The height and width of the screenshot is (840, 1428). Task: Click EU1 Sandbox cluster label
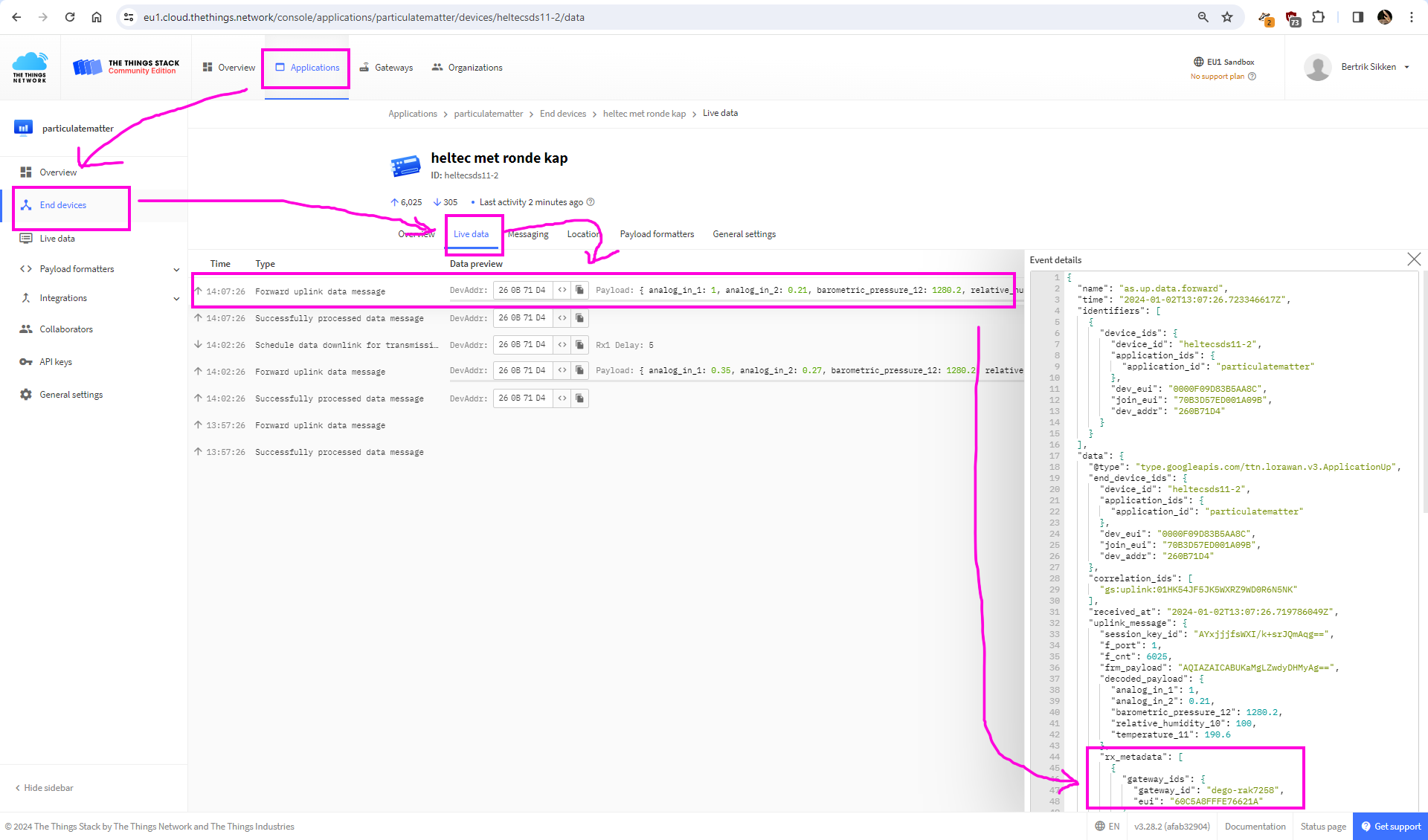[x=1224, y=62]
